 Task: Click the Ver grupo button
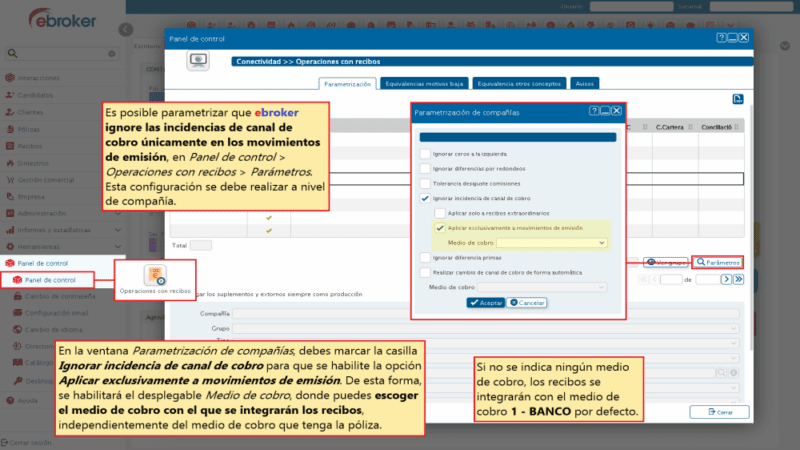pos(665,262)
